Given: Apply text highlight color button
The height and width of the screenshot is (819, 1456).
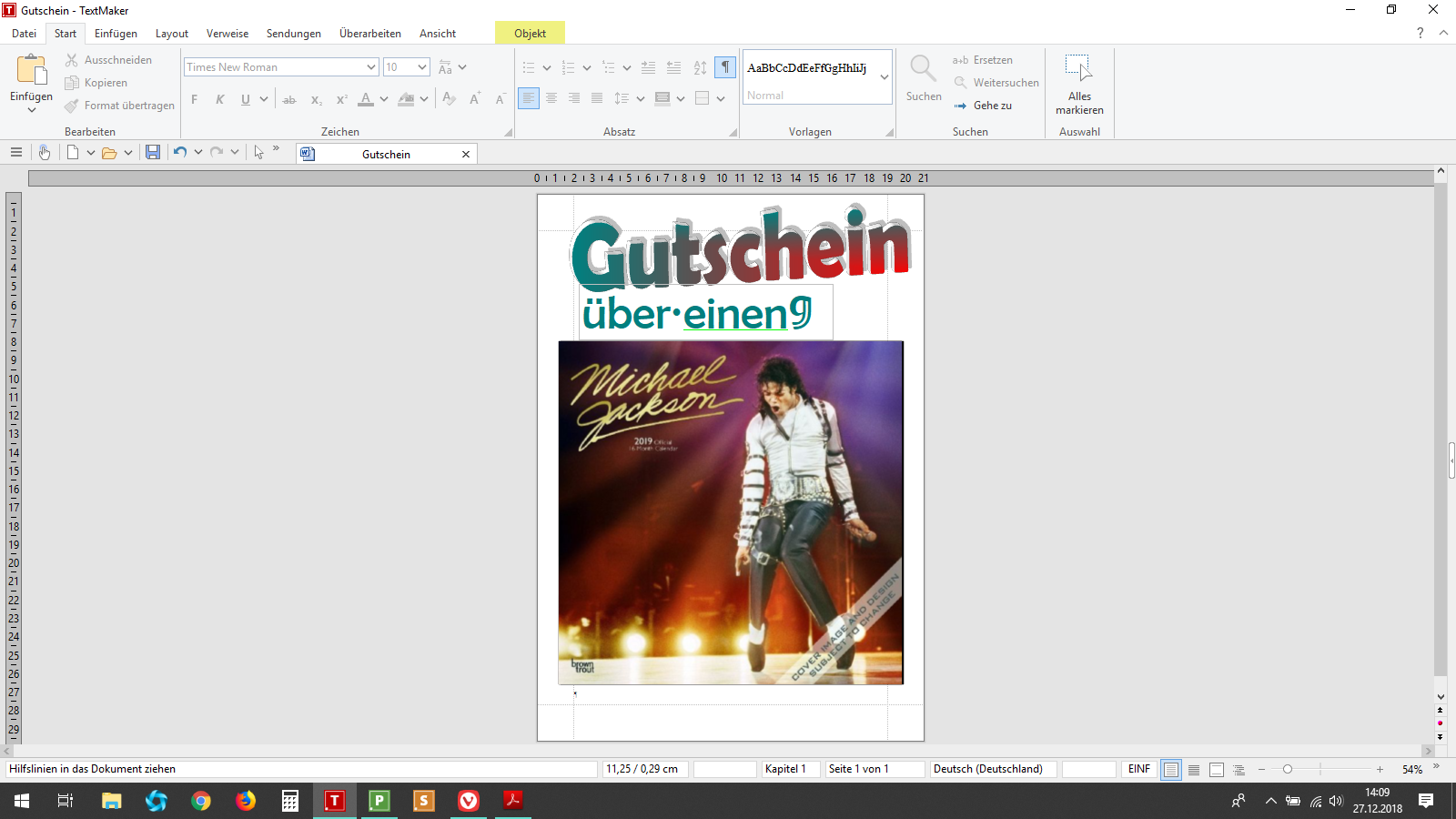Looking at the screenshot, I should (406, 99).
